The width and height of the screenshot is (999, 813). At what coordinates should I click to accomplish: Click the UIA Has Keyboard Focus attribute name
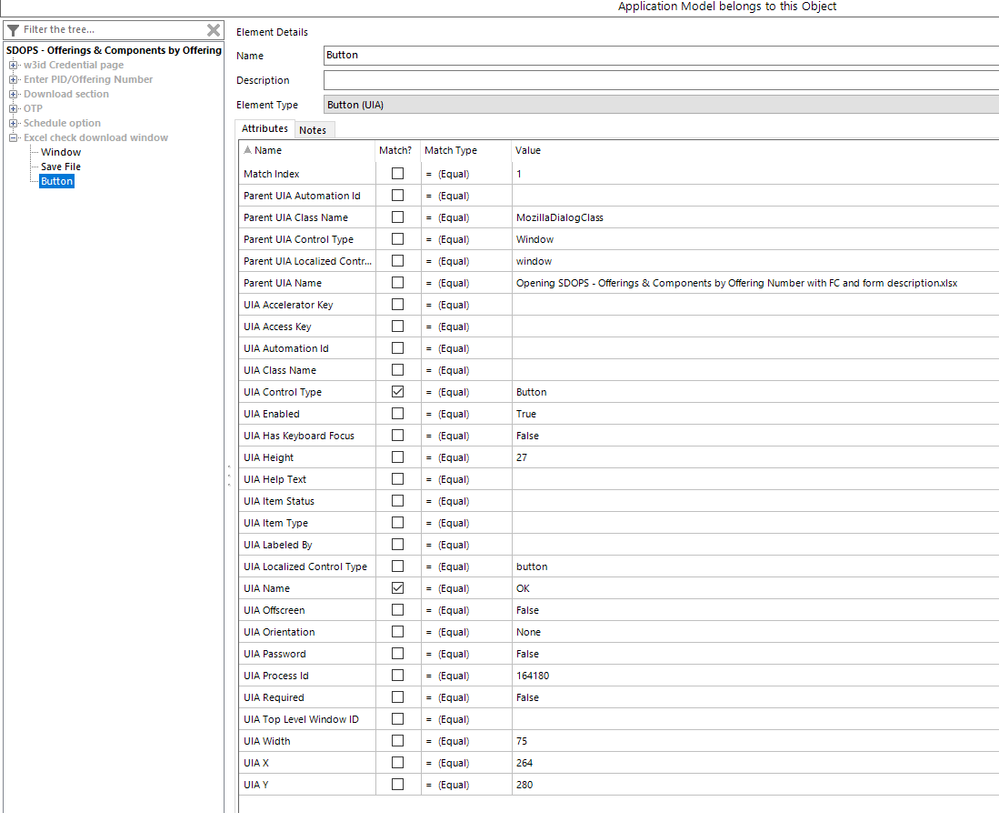[x=299, y=436]
